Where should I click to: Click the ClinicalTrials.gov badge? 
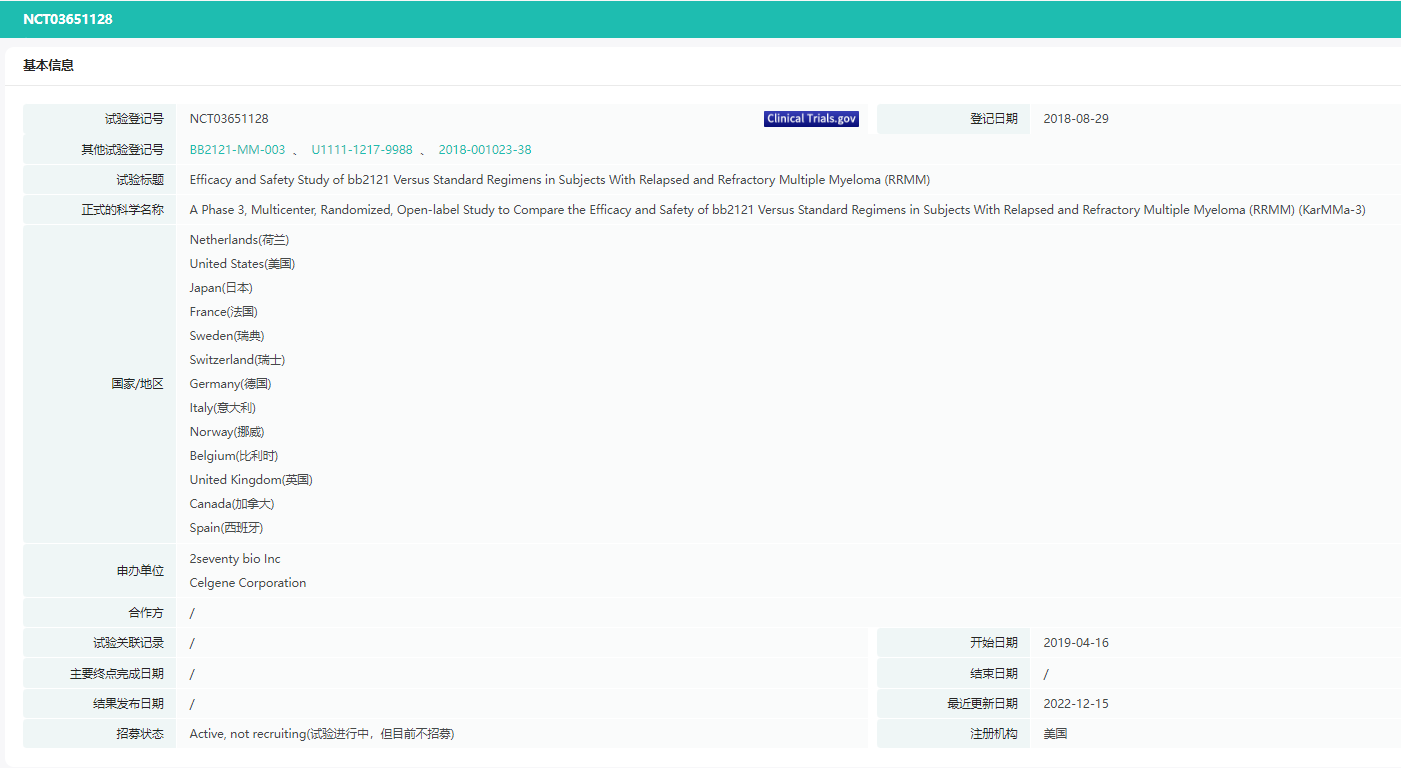pos(811,119)
